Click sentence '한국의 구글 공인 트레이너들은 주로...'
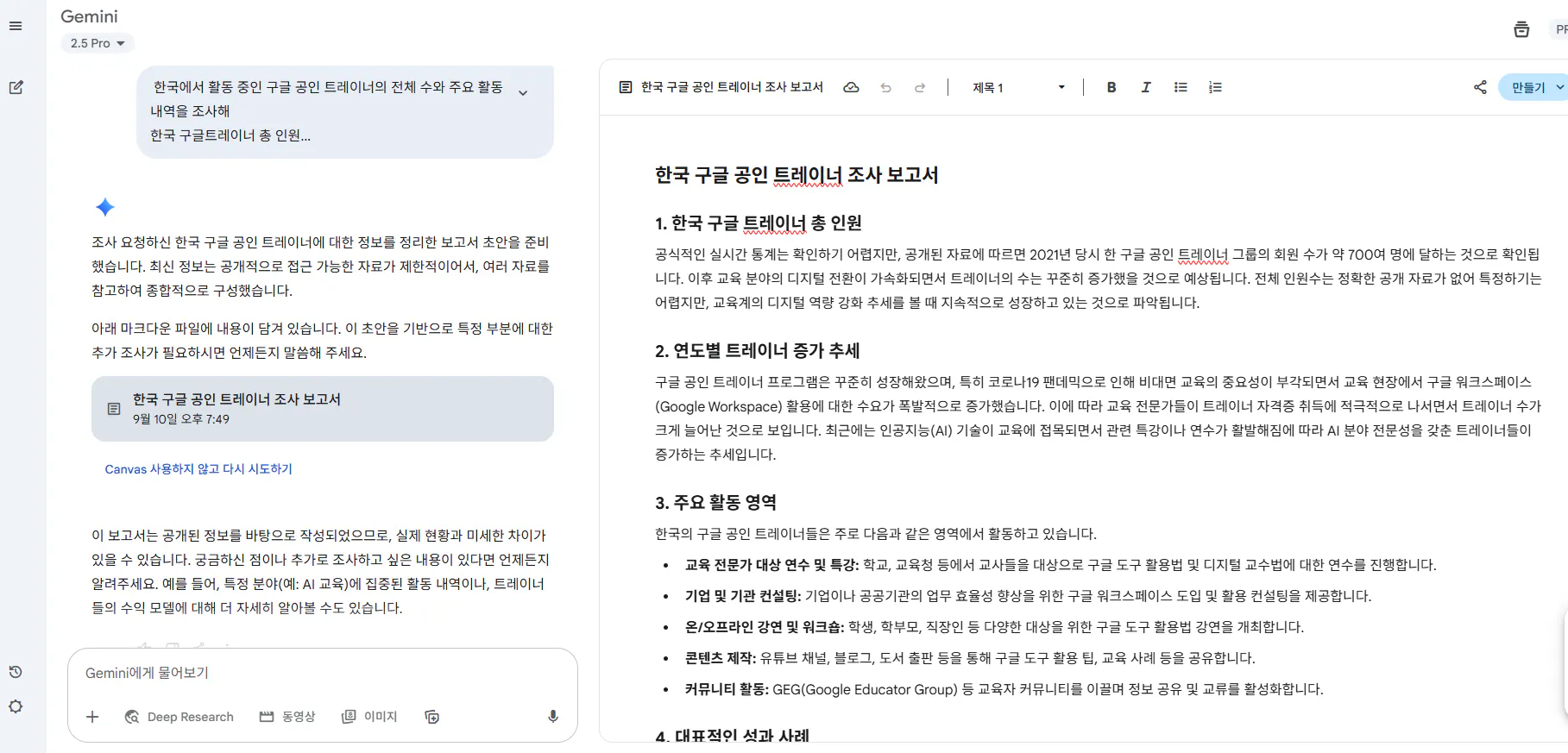The width and height of the screenshot is (1568, 753). 876,534
